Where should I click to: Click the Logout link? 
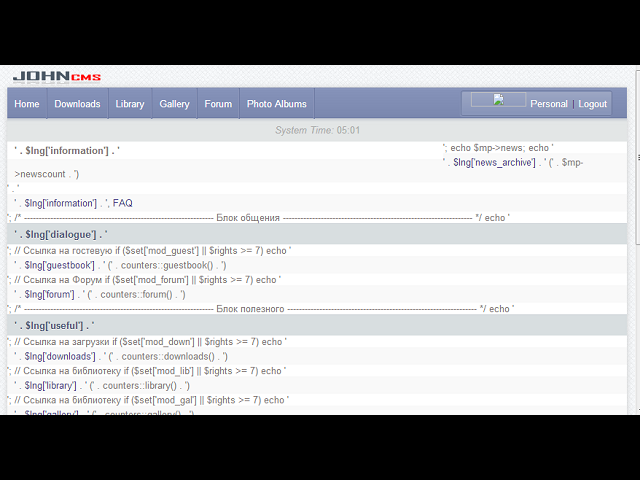click(x=593, y=104)
